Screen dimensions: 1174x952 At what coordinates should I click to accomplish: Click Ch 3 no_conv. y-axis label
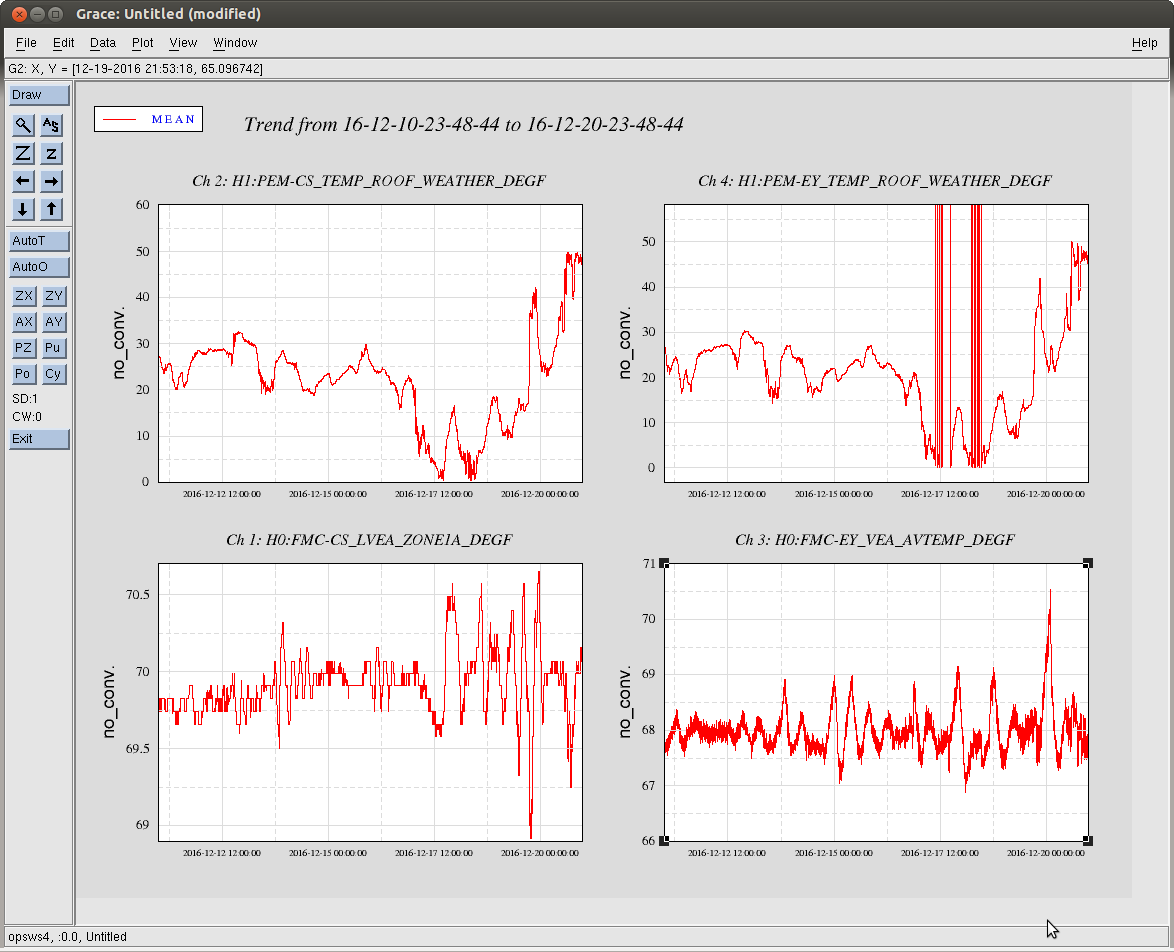624,702
